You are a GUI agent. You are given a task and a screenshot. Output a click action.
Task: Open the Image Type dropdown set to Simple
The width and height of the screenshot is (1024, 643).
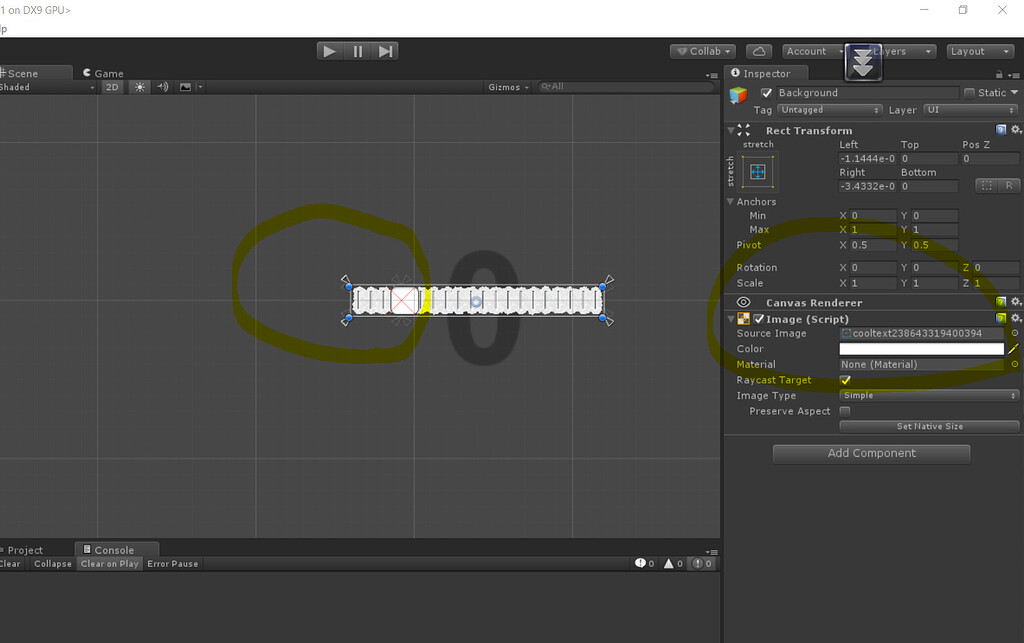(928, 395)
